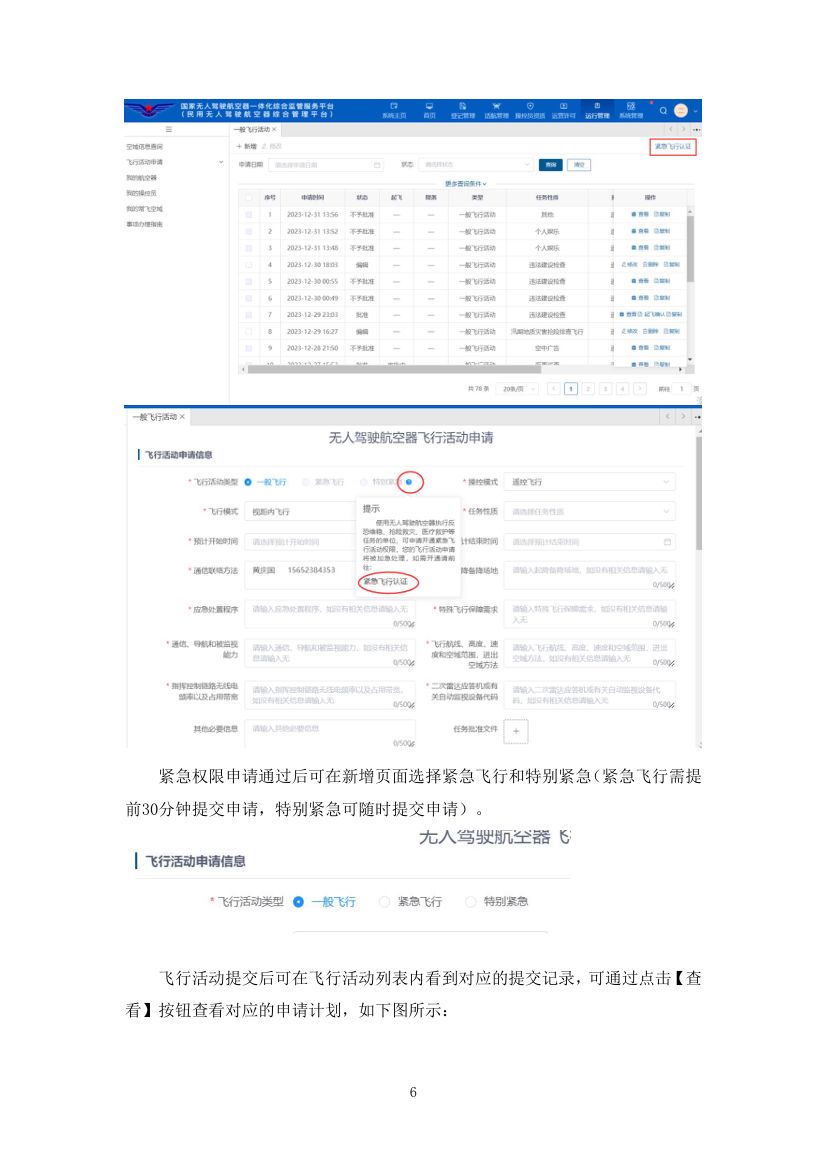827x1170 pixels.
Task: Open 操控员资质 icon in top navigation
Action: (x=530, y=107)
